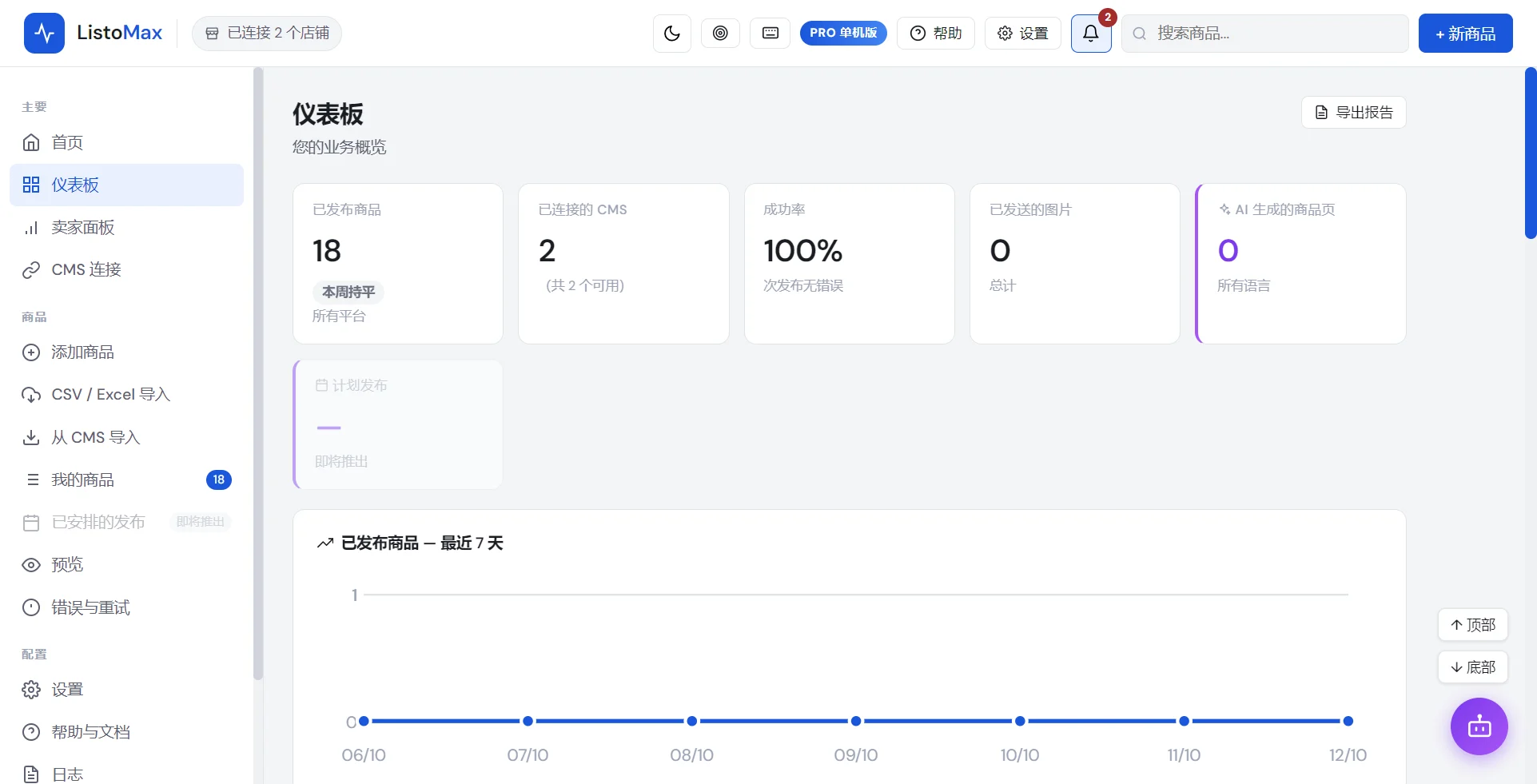Click the 搜索商品 search field
This screenshot has height=784, width=1537.
[1265, 34]
